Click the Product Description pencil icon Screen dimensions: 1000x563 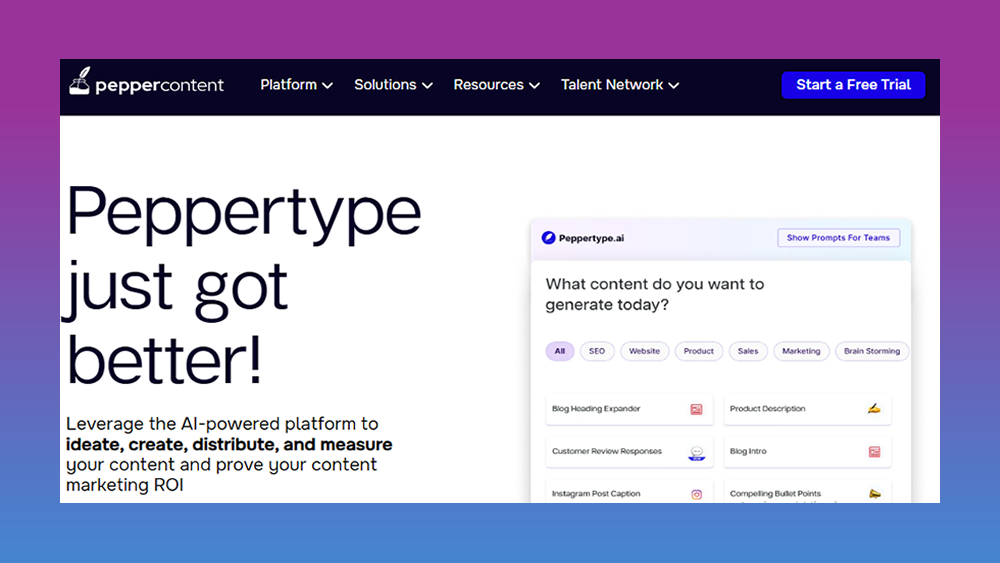(x=874, y=409)
